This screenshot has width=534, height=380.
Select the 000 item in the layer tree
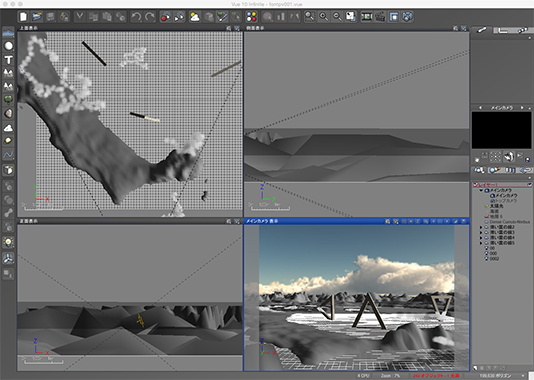point(493,254)
